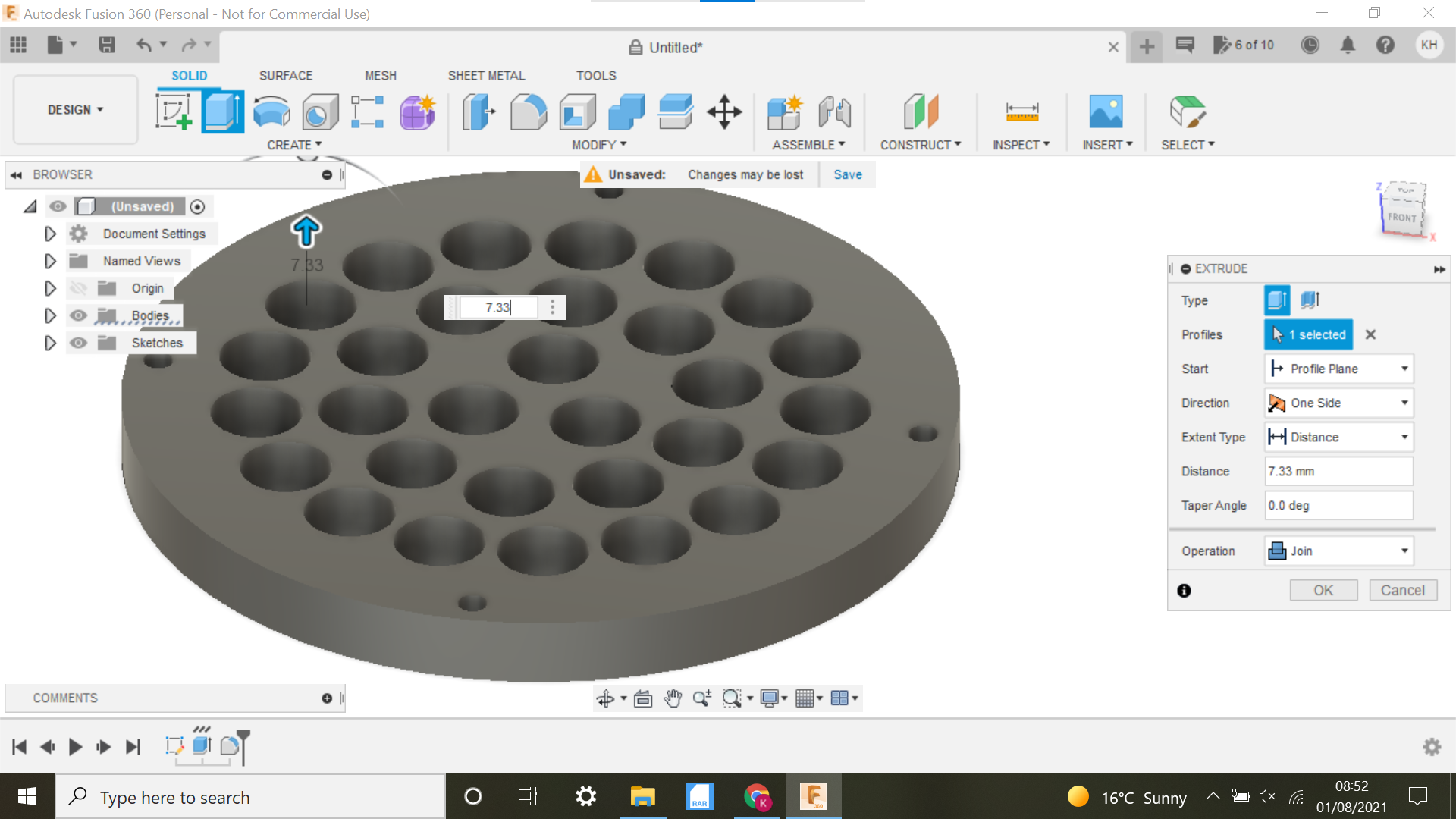Hide the Sketches folder
The image size is (1456, 819).
click(78, 343)
